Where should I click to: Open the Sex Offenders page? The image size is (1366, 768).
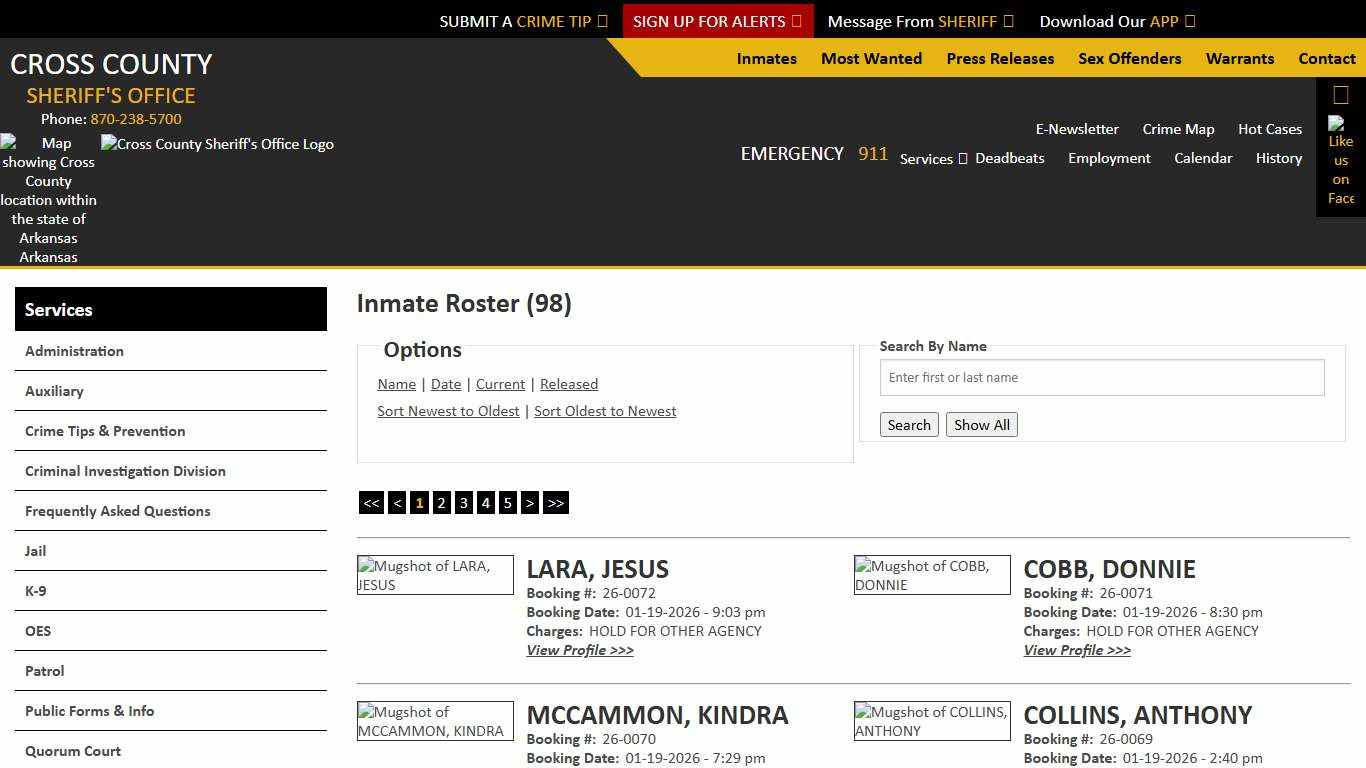(x=1130, y=59)
